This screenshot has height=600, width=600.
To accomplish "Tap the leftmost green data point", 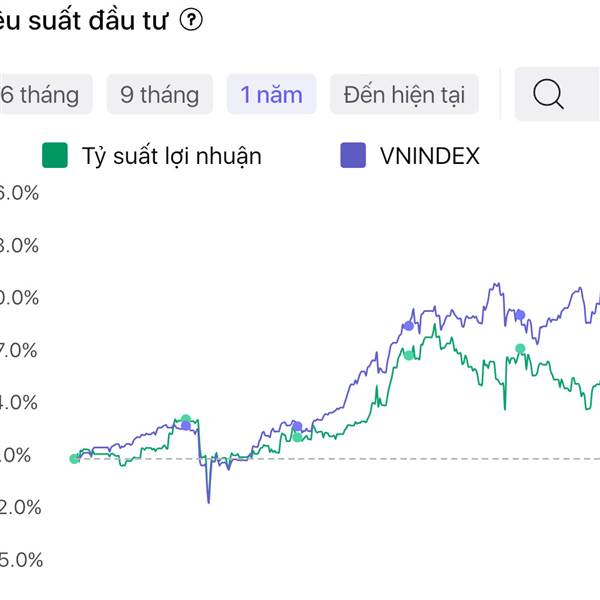I will [x=74, y=459].
